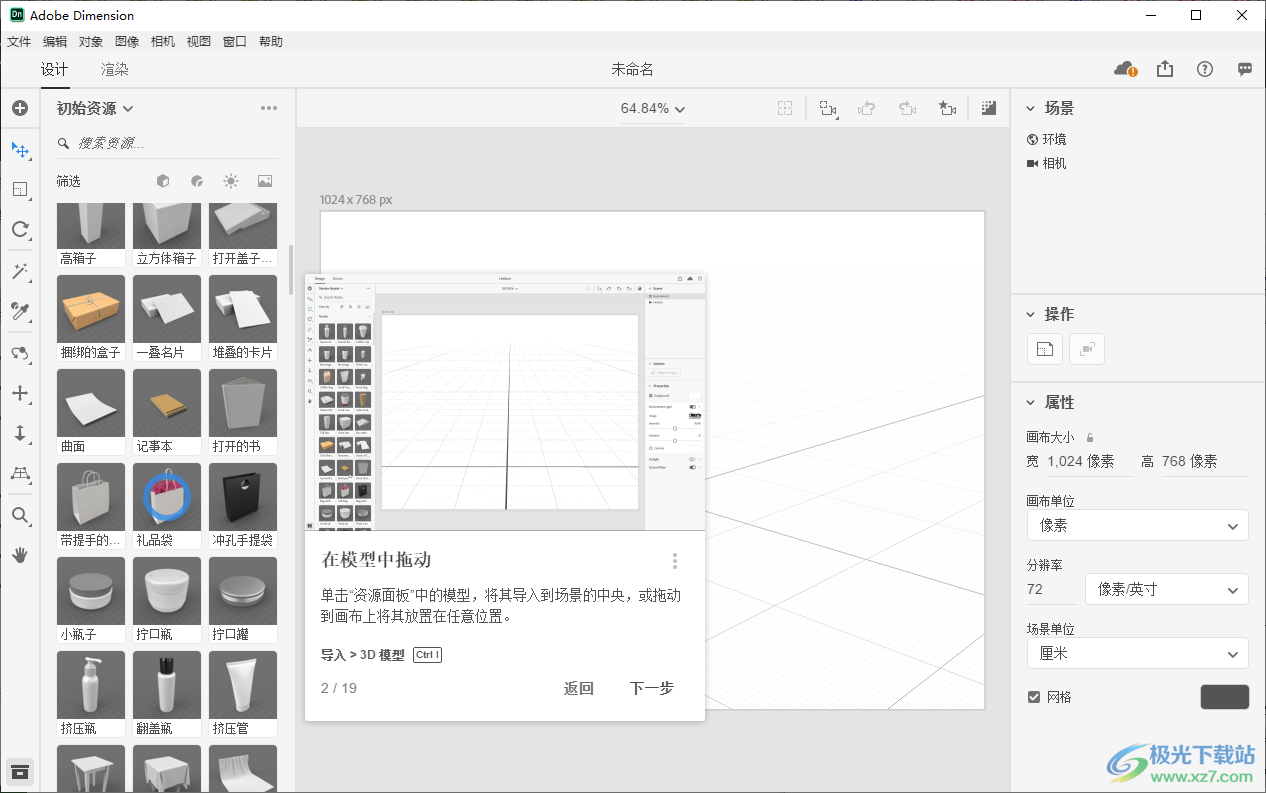Select the Sampler eyedropper tool
This screenshot has width=1266, height=793.
coord(20,312)
